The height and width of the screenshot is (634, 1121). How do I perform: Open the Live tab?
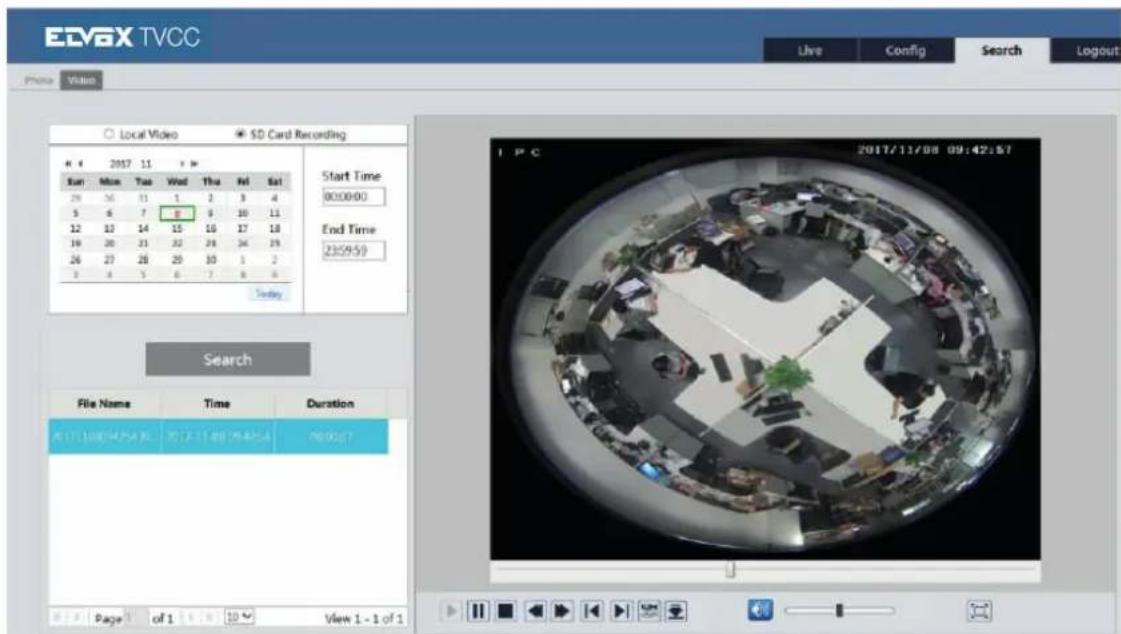[810, 51]
